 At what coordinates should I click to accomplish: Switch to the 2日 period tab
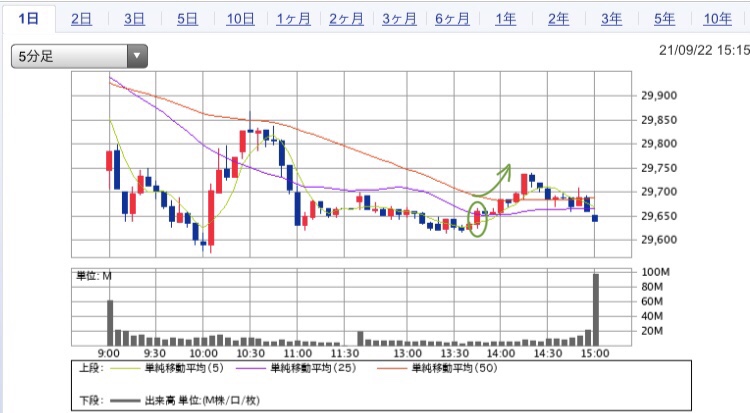[x=81, y=19]
